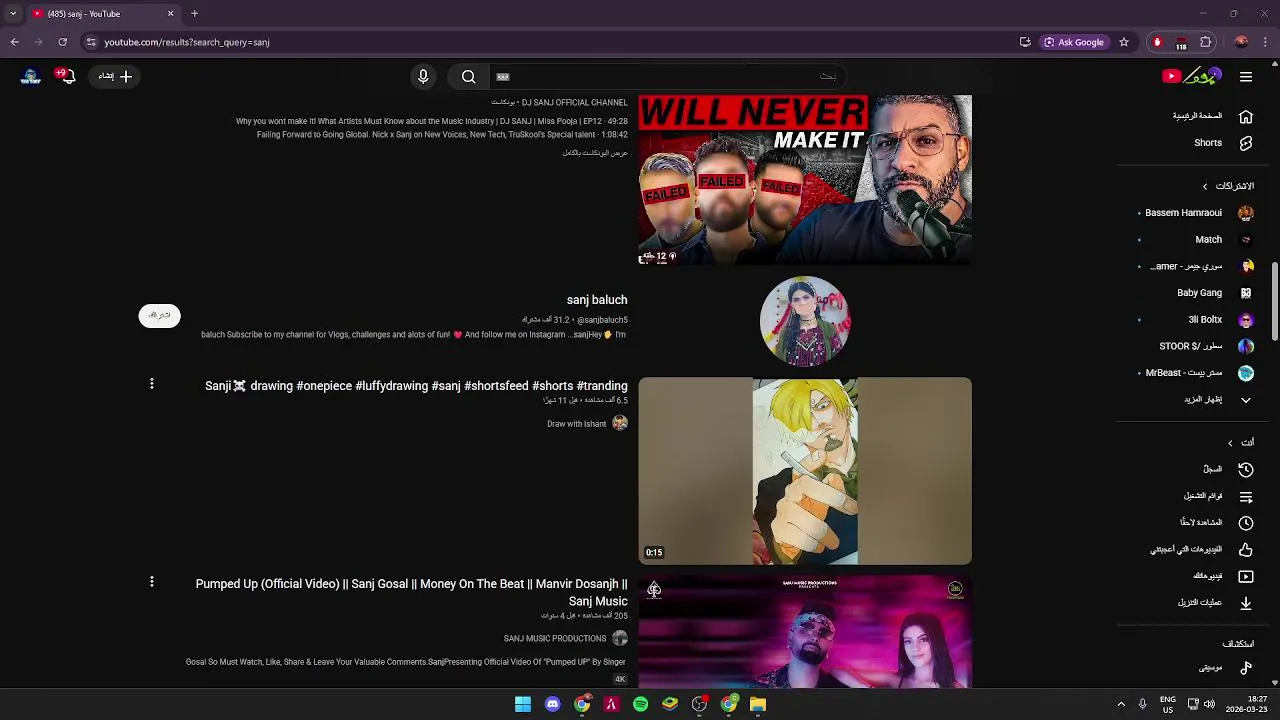Click the Create button
The width and height of the screenshot is (1280, 720).
(115, 76)
